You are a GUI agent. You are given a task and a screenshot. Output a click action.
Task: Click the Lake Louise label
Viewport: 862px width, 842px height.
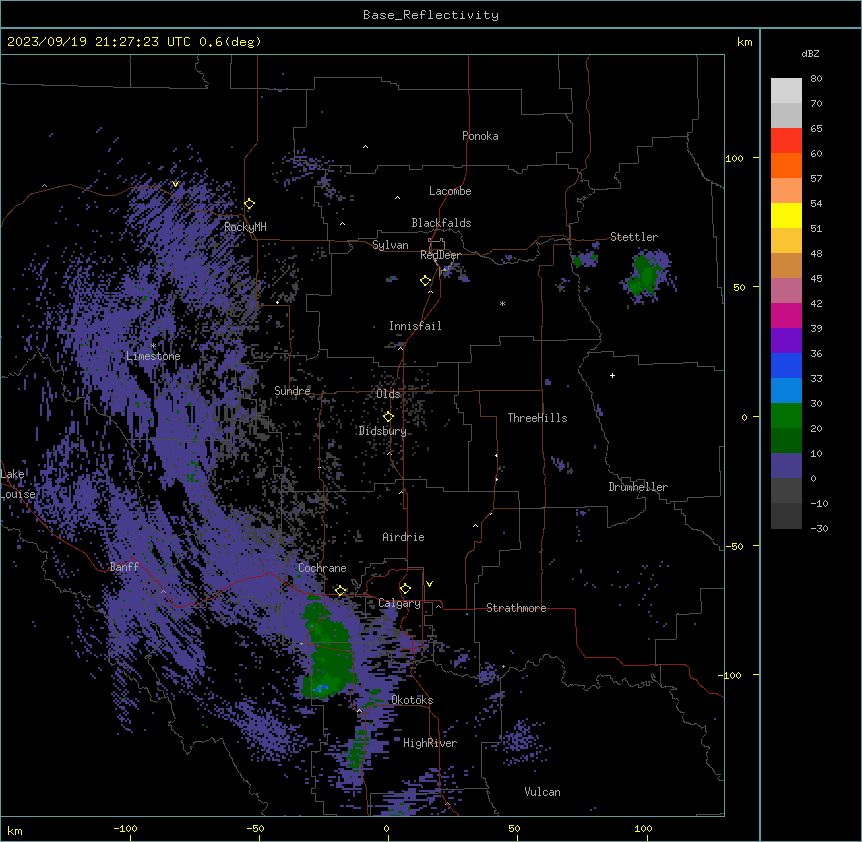tap(18, 484)
